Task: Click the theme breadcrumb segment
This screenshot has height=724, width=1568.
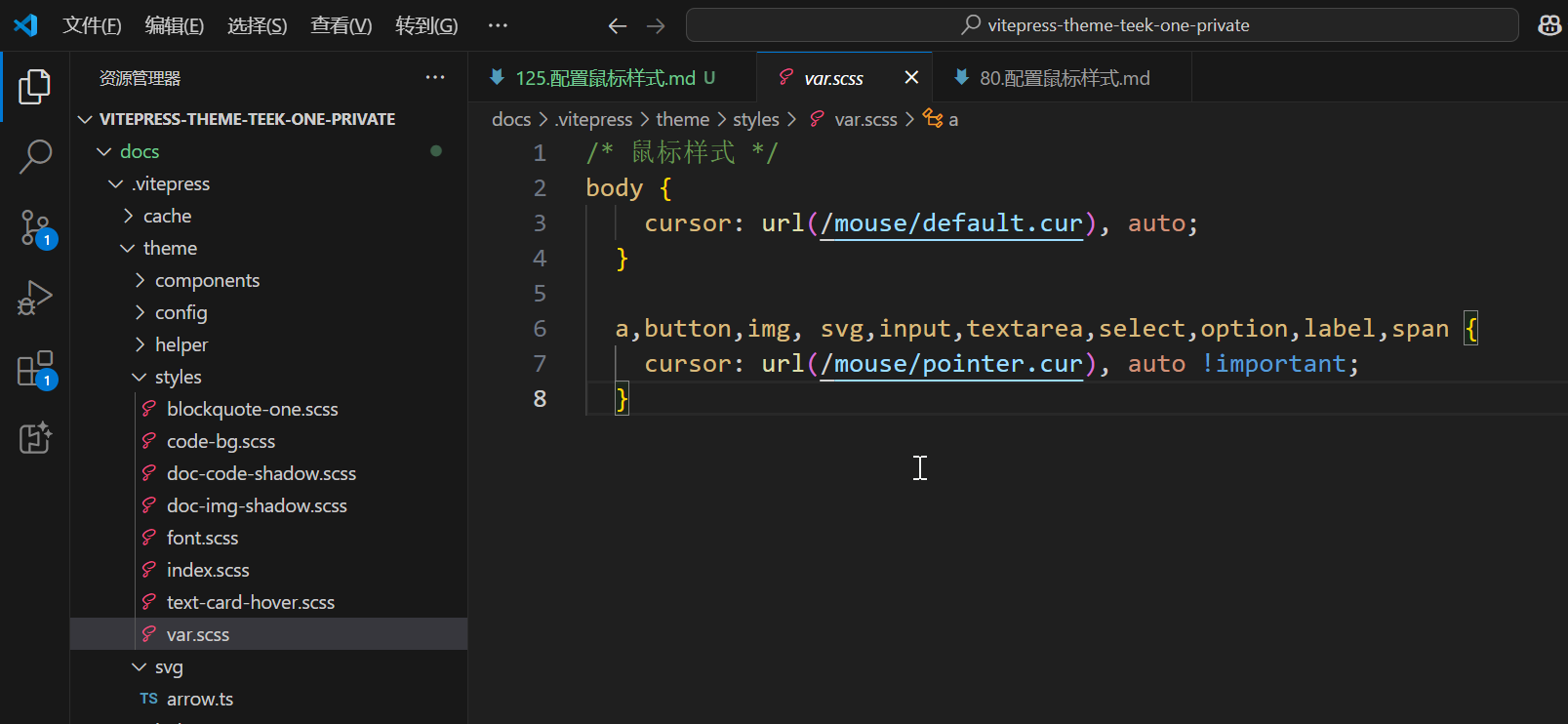Action: tap(682, 119)
